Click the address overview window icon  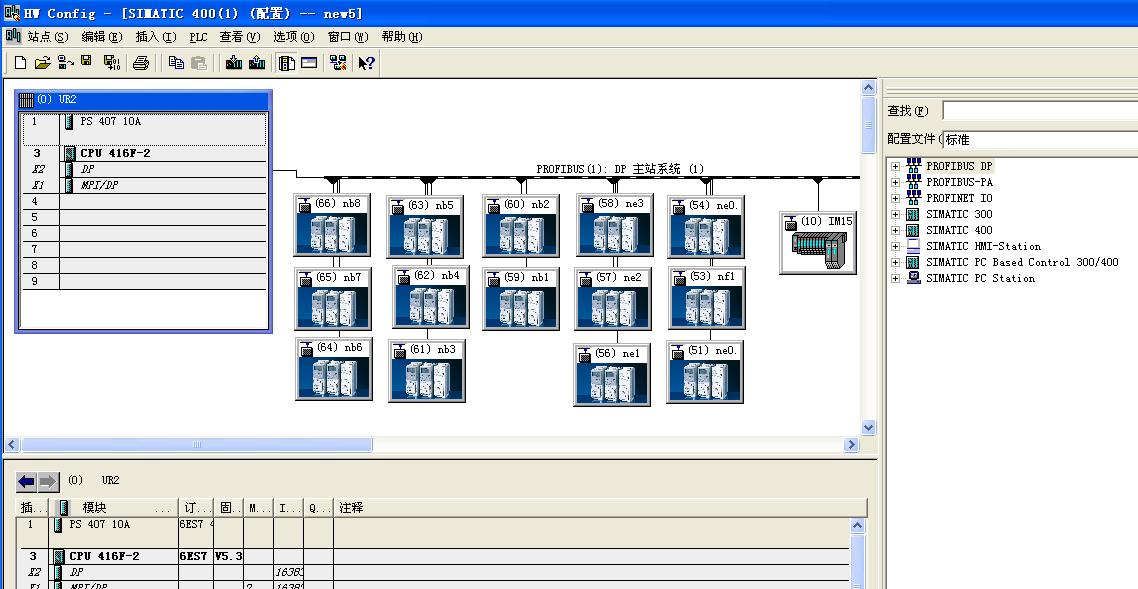tap(309, 63)
